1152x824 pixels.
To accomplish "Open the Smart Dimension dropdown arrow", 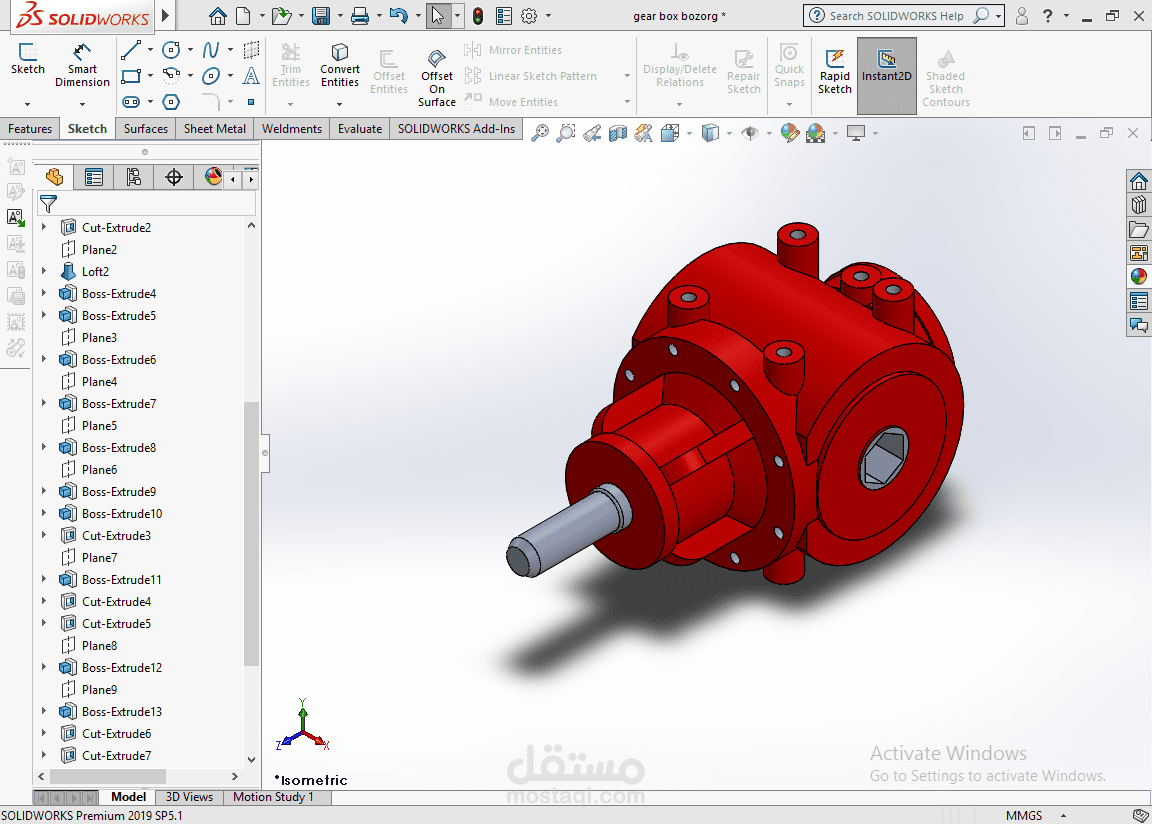I will click(x=82, y=104).
